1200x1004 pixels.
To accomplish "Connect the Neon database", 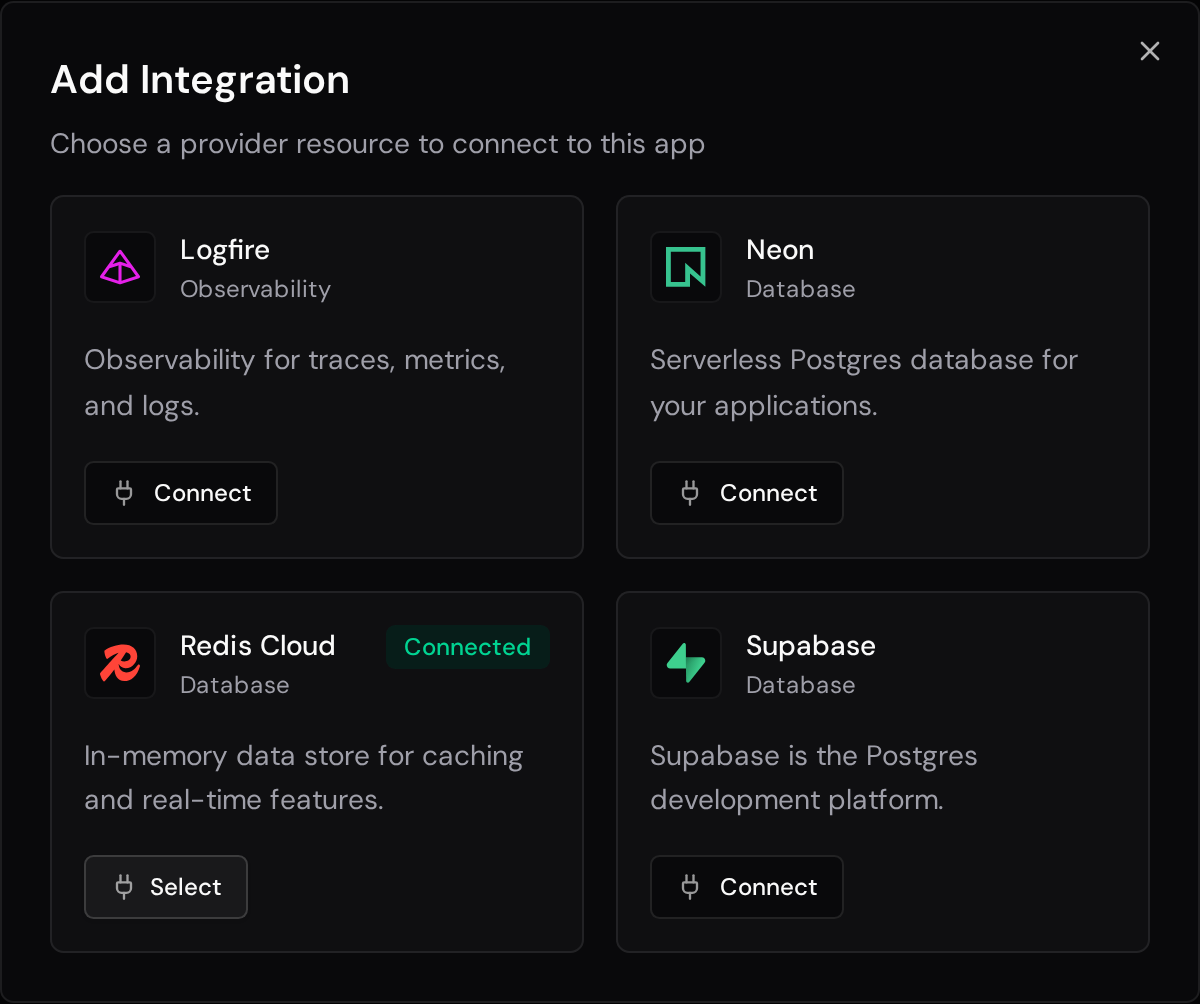I will 747,493.
